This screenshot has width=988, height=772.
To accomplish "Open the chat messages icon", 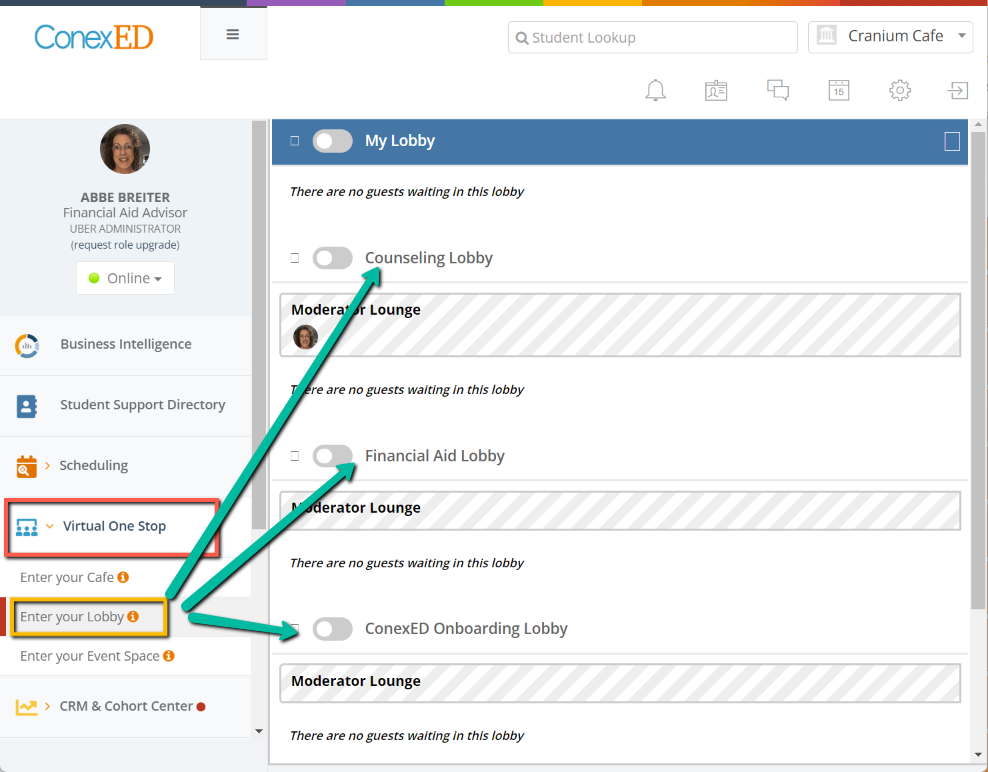I will [778, 90].
